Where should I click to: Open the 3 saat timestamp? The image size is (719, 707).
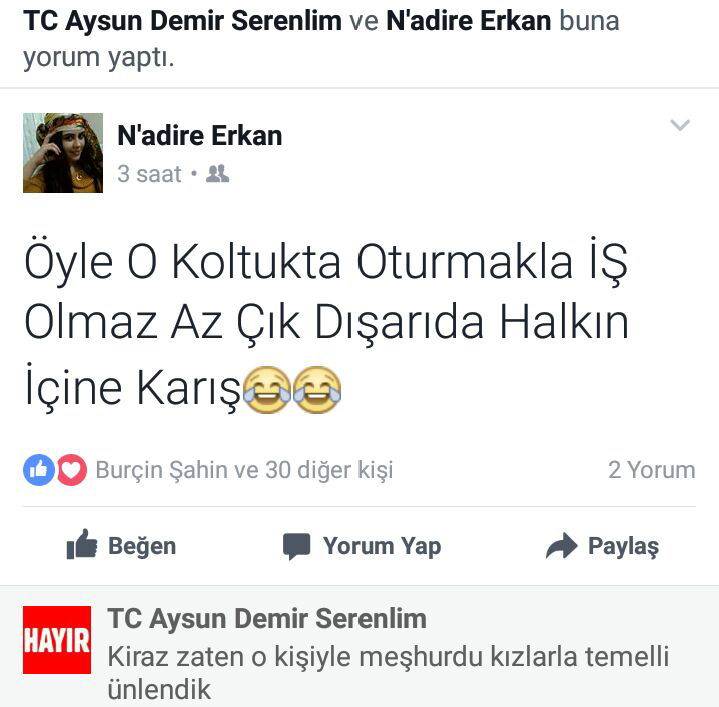pos(149,174)
